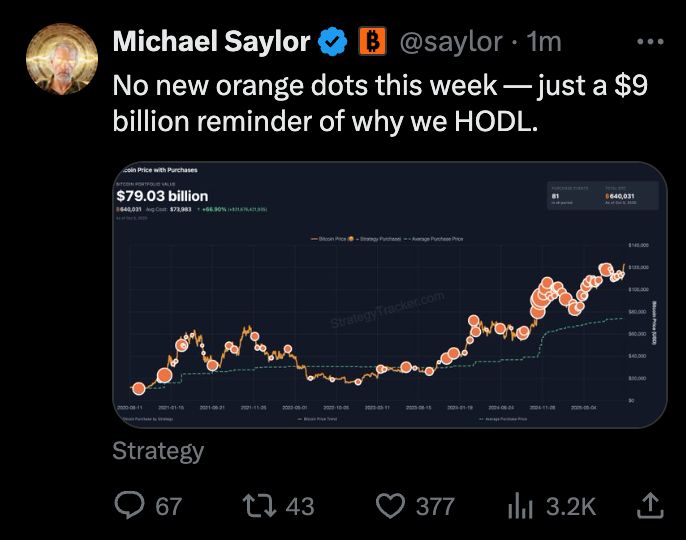Open the three-dot more options menu
Viewport: 686px width, 540px height.
click(x=650, y=42)
